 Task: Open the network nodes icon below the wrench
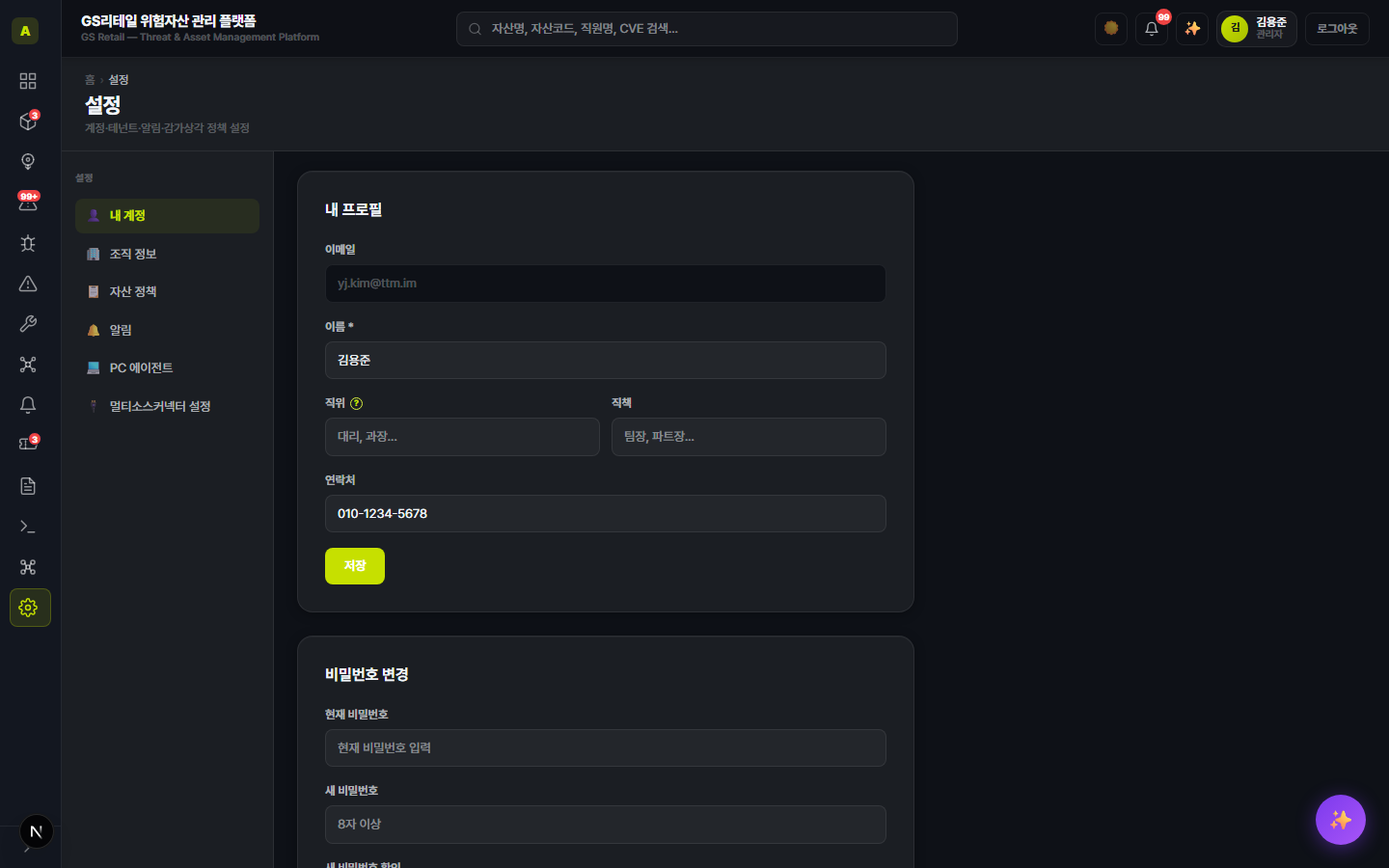[28, 365]
